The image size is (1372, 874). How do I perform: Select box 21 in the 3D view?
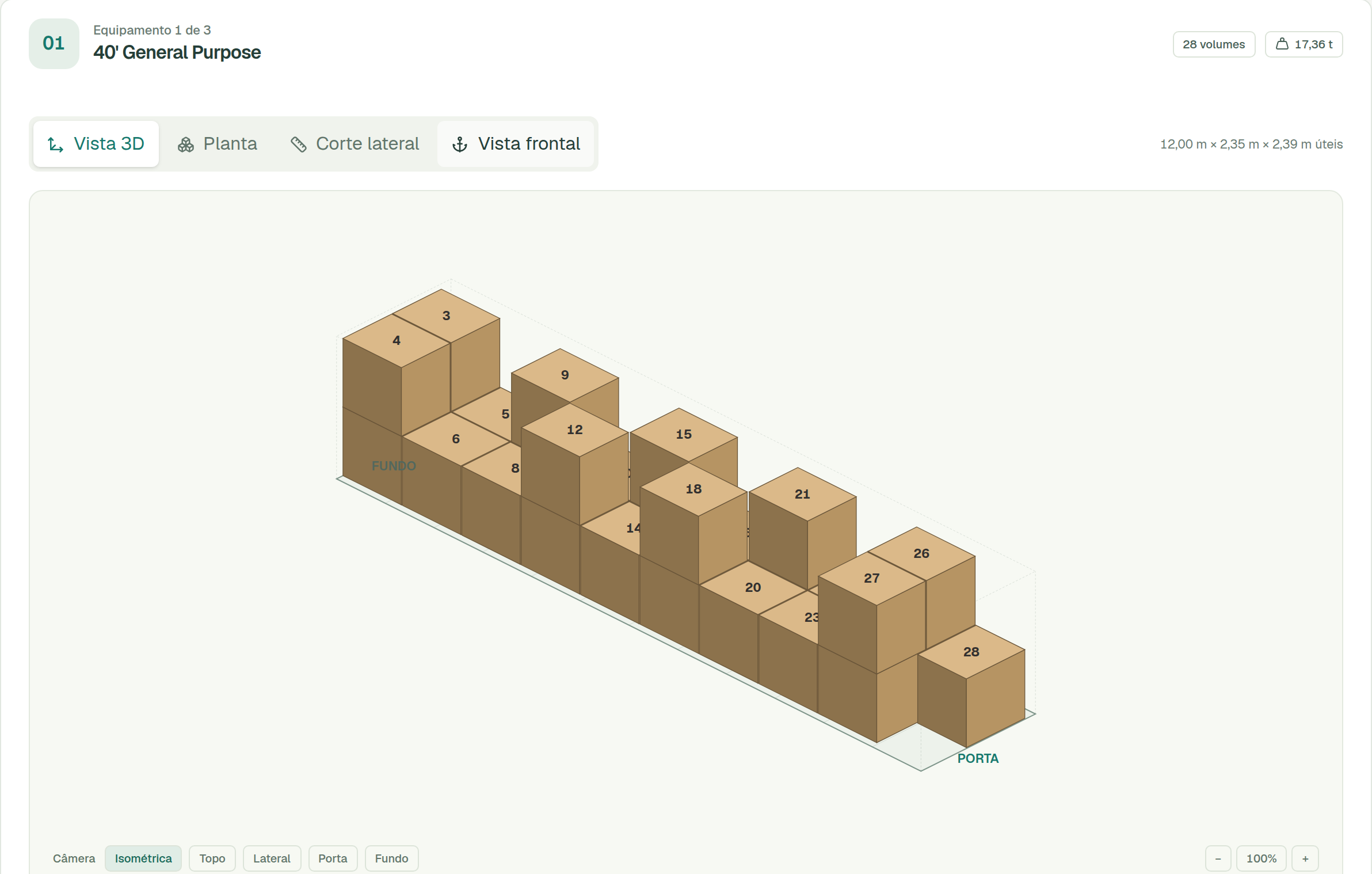tap(802, 494)
